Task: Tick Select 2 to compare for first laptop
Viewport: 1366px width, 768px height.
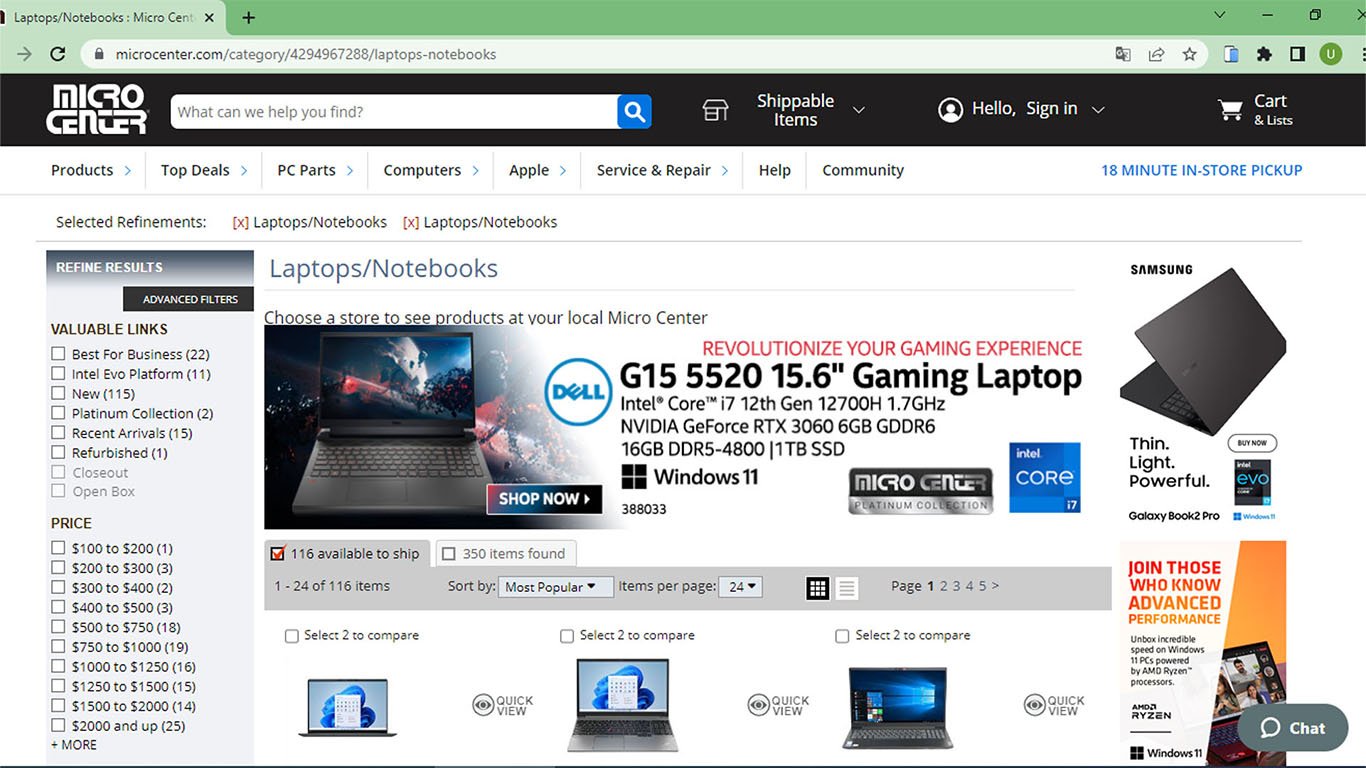Action: tap(292, 636)
